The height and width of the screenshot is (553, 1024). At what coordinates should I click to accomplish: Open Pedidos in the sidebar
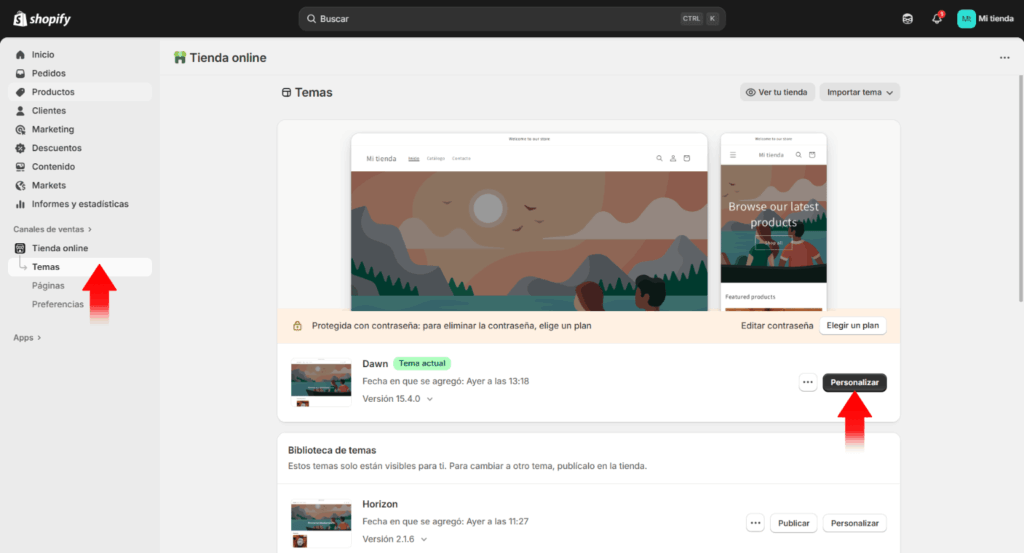point(48,73)
